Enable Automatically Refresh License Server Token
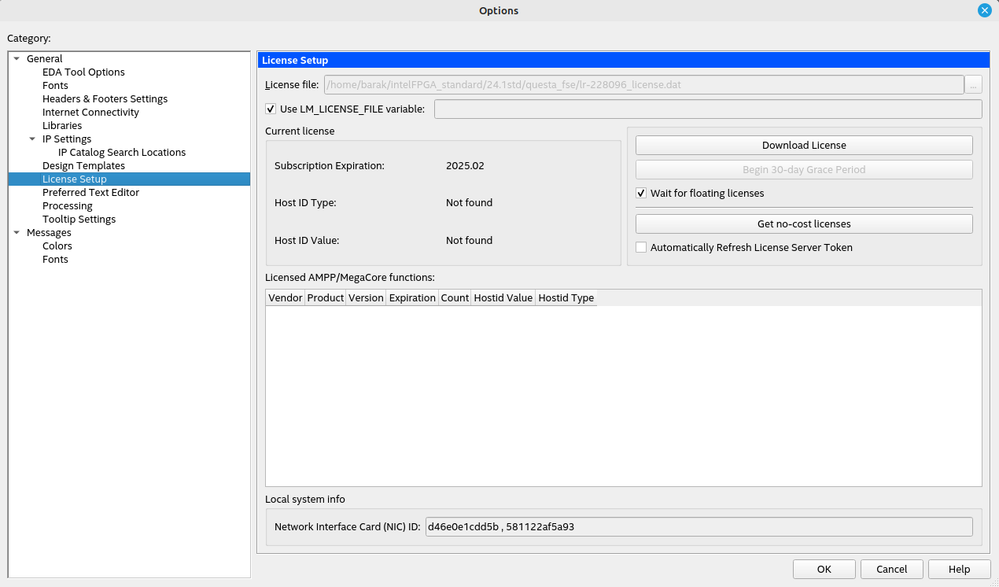Image resolution: width=999 pixels, height=587 pixels. coord(641,247)
